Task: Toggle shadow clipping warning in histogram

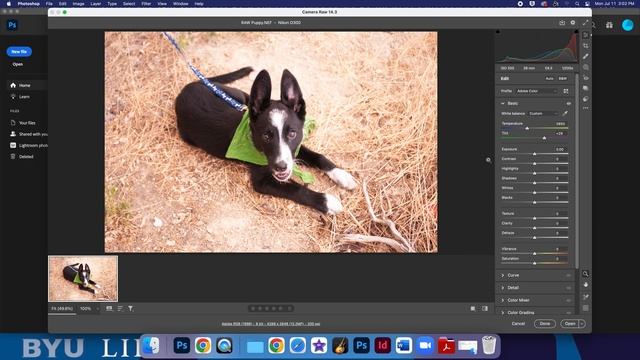Action: [x=498, y=31]
